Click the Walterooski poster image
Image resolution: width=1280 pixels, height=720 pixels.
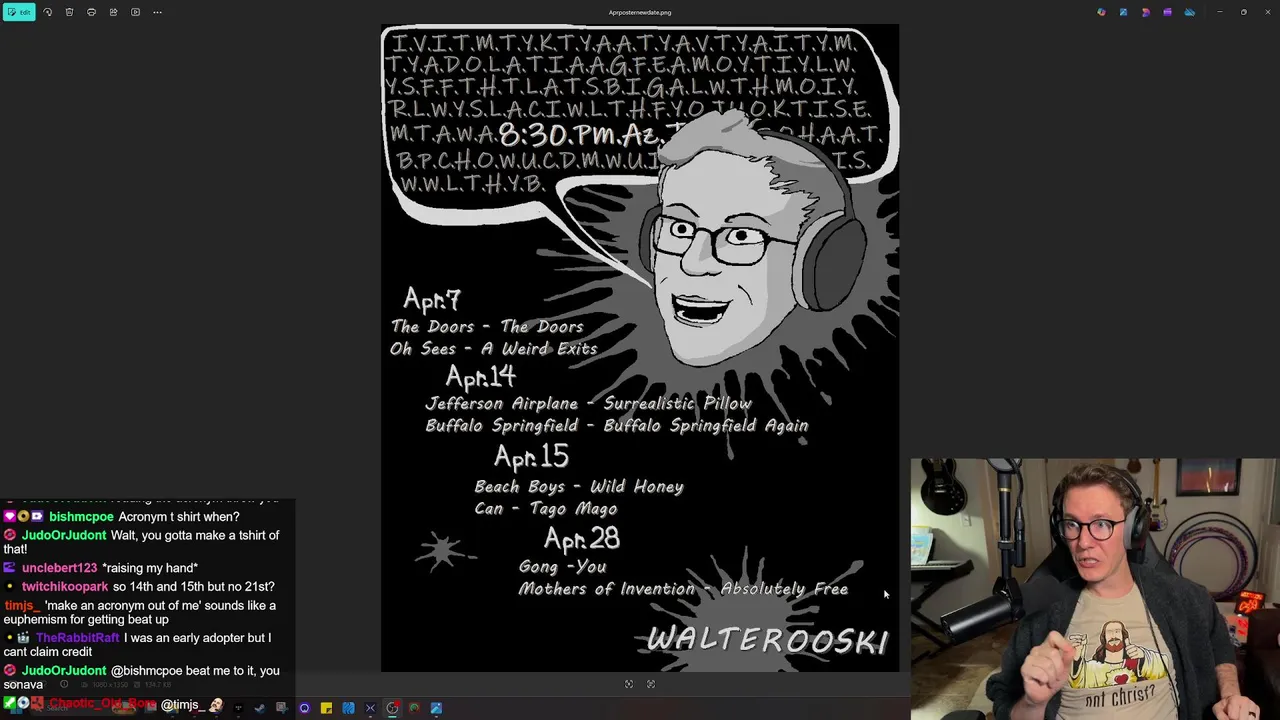tap(640, 348)
